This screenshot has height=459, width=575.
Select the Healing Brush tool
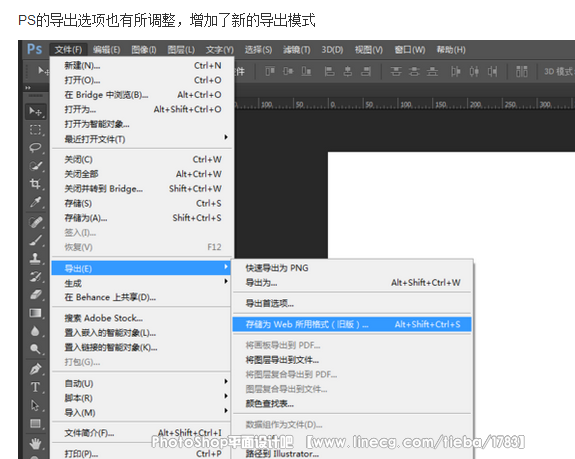pos(35,222)
